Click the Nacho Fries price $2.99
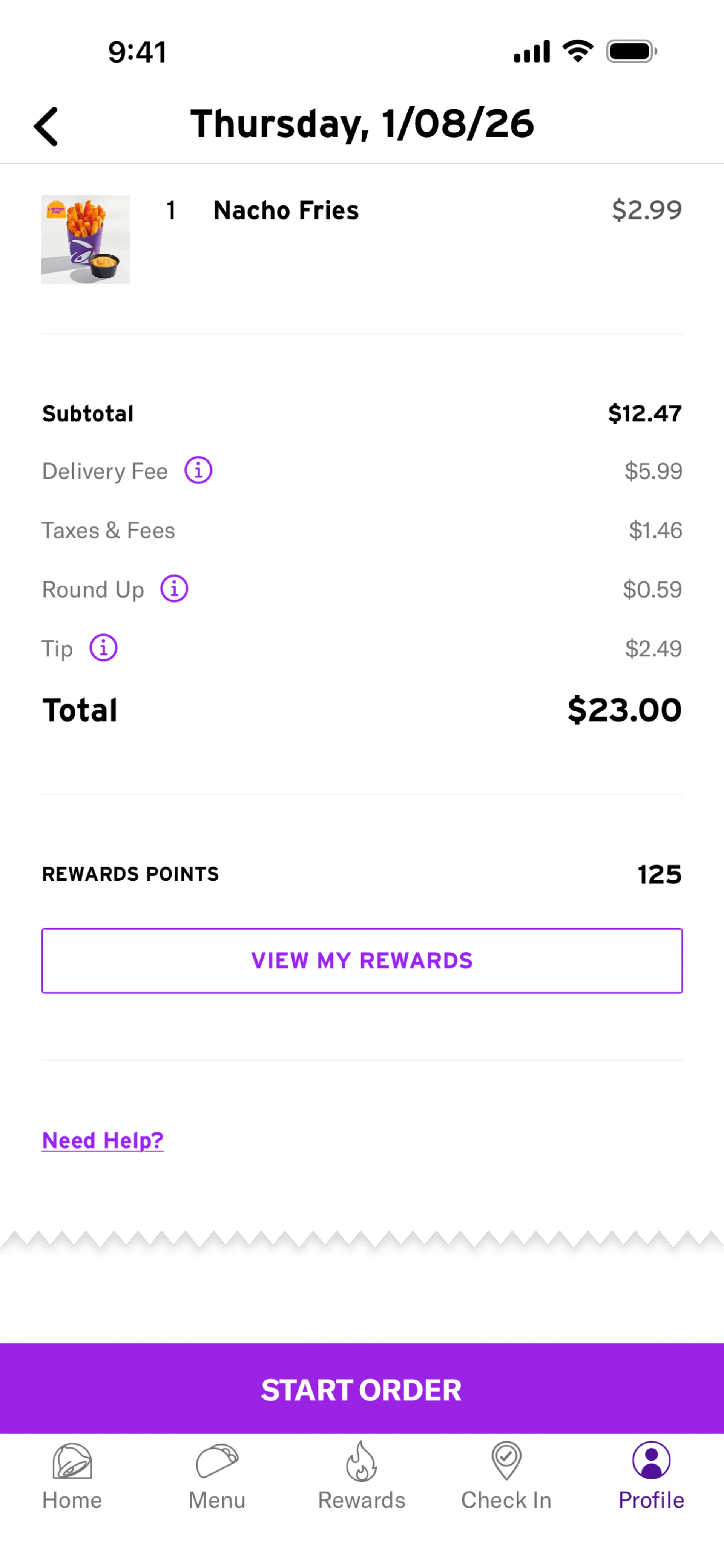 pyautogui.click(x=646, y=210)
